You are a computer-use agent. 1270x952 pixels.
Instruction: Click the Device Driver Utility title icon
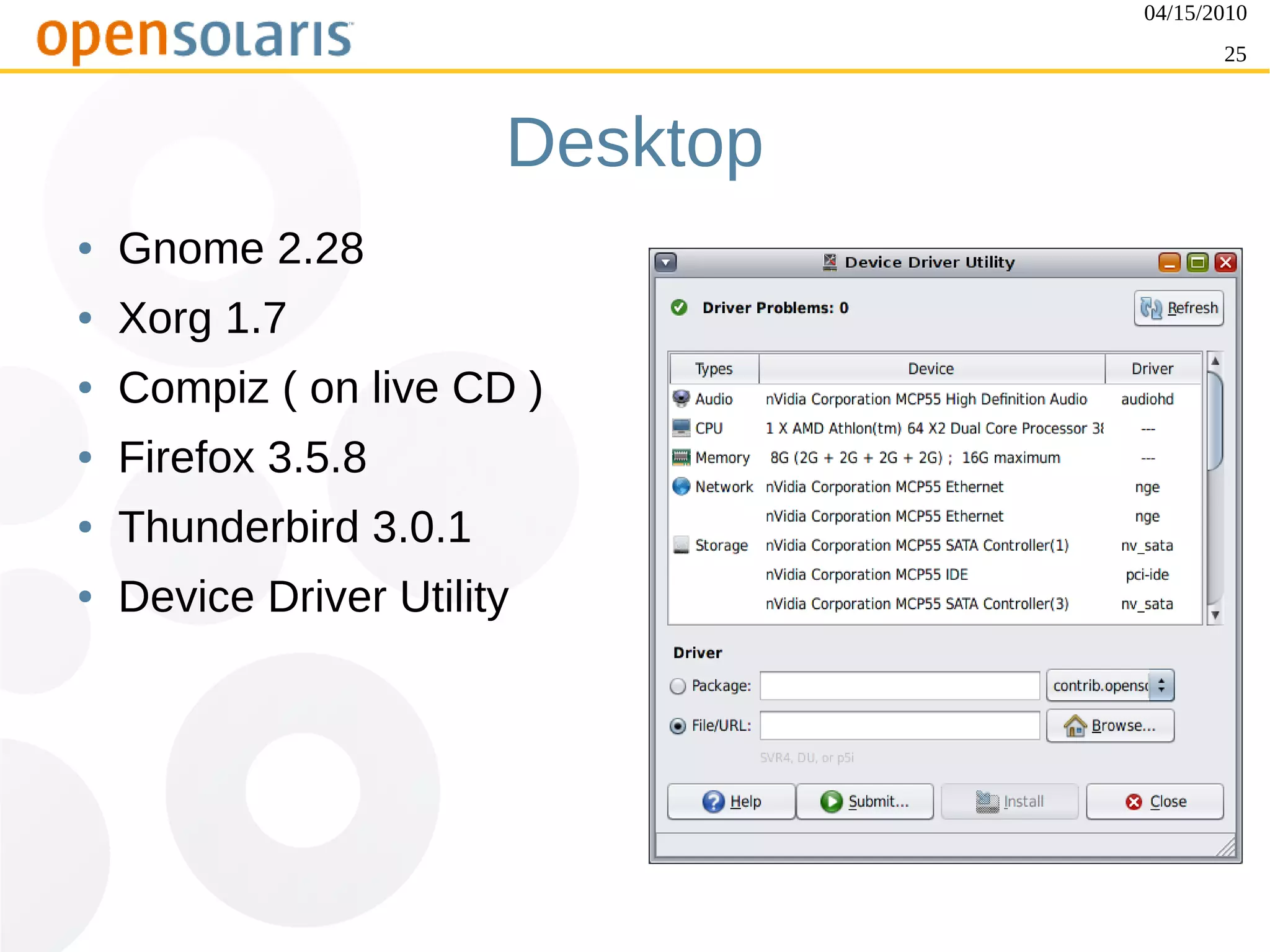[830, 262]
